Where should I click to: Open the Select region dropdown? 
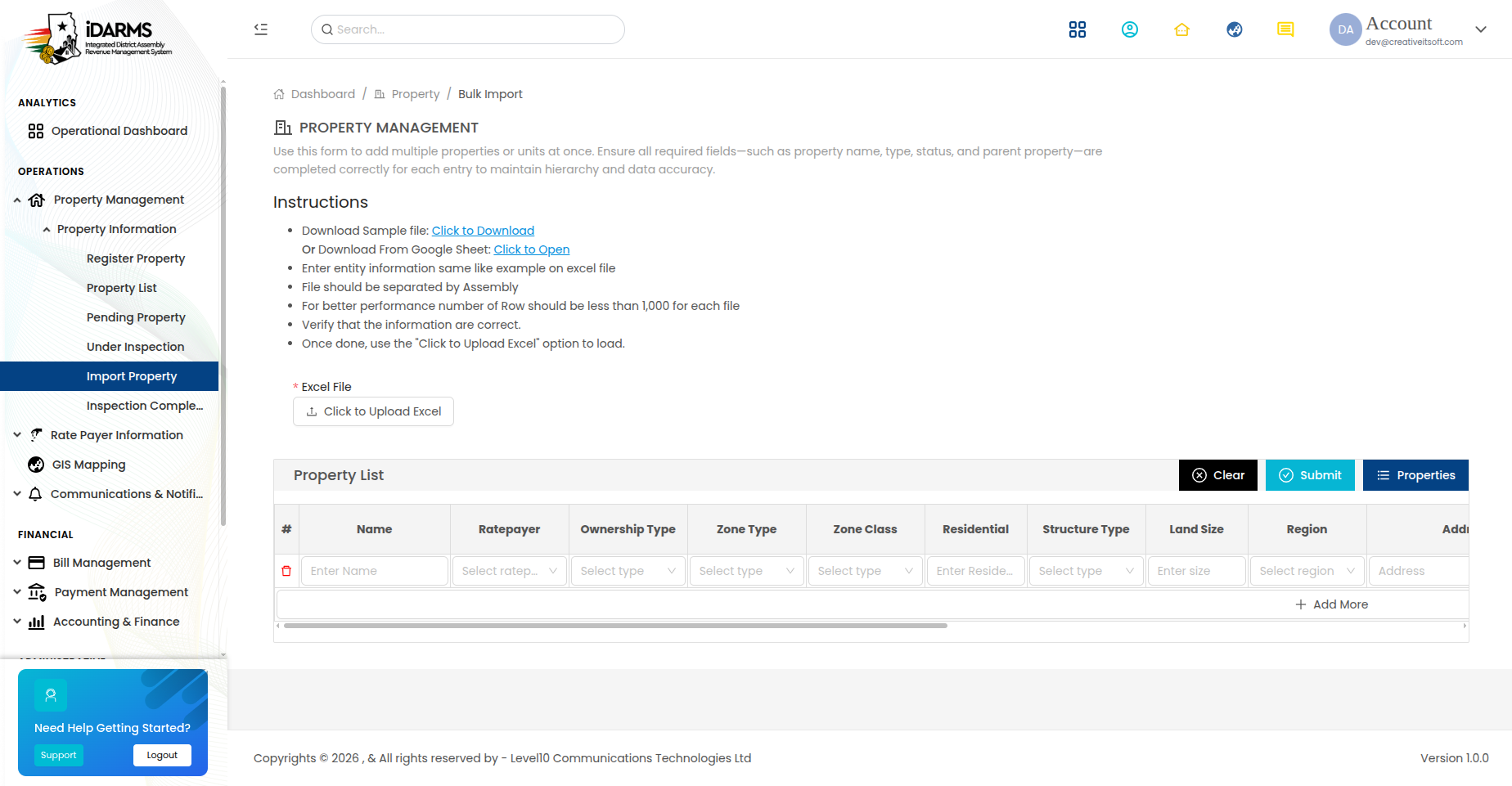click(1307, 571)
